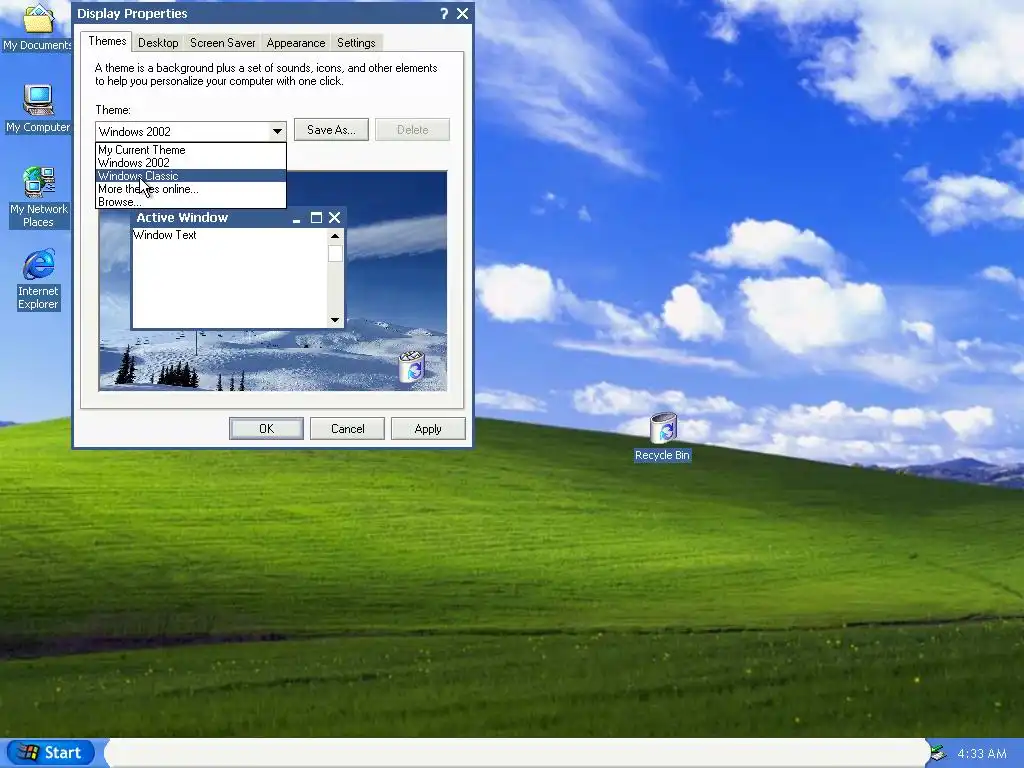Image resolution: width=1024 pixels, height=768 pixels.
Task: Click the preview window's close X
Action: 334,218
